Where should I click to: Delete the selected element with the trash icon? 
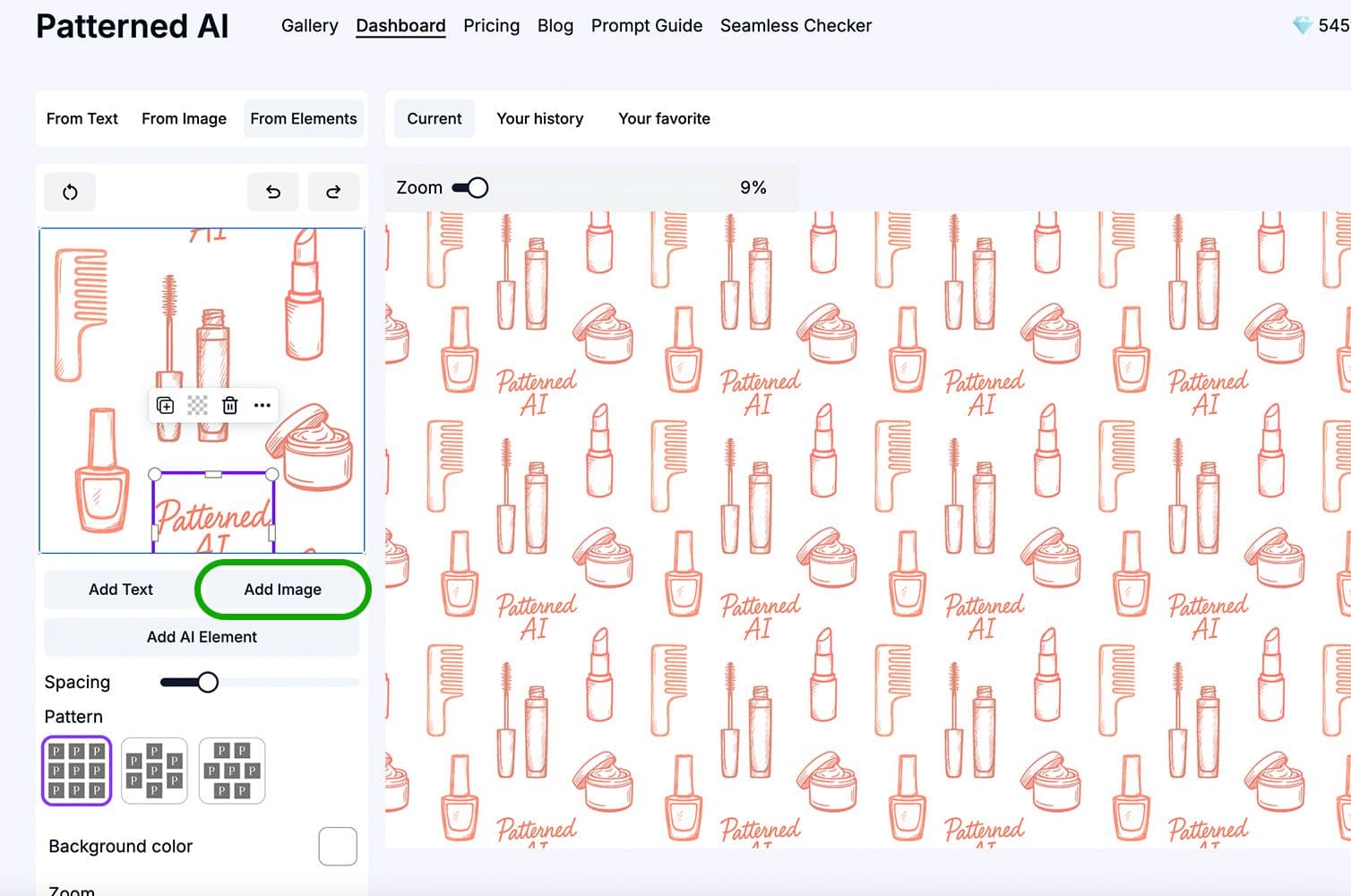(x=229, y=405)
